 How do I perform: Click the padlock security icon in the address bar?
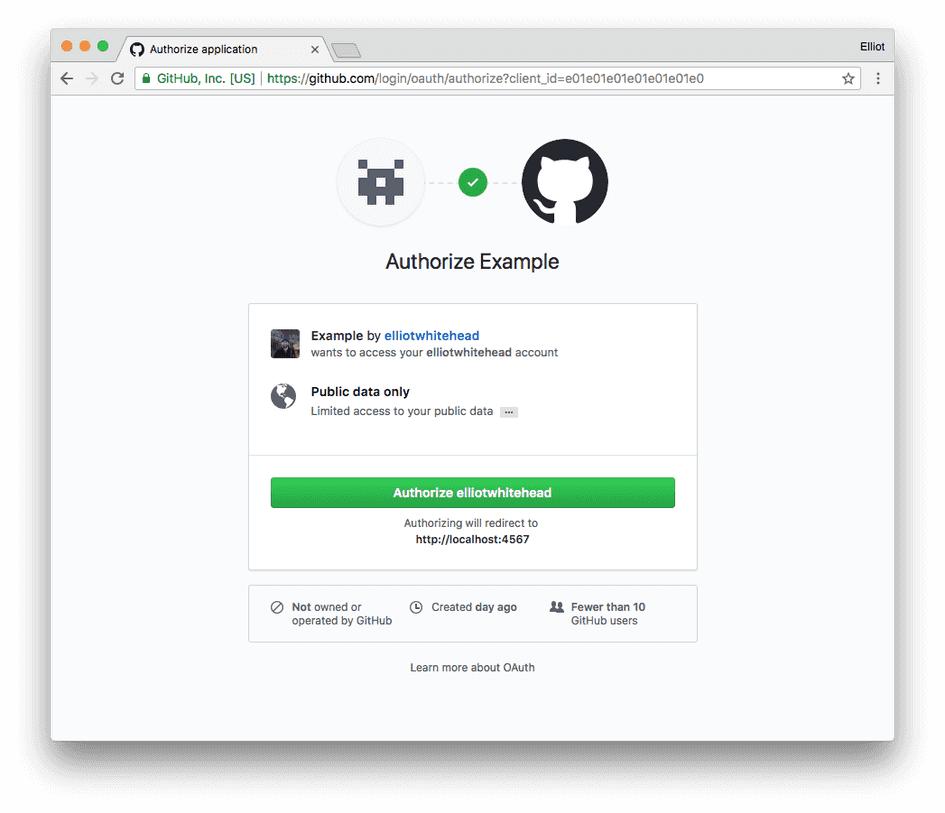147,78
